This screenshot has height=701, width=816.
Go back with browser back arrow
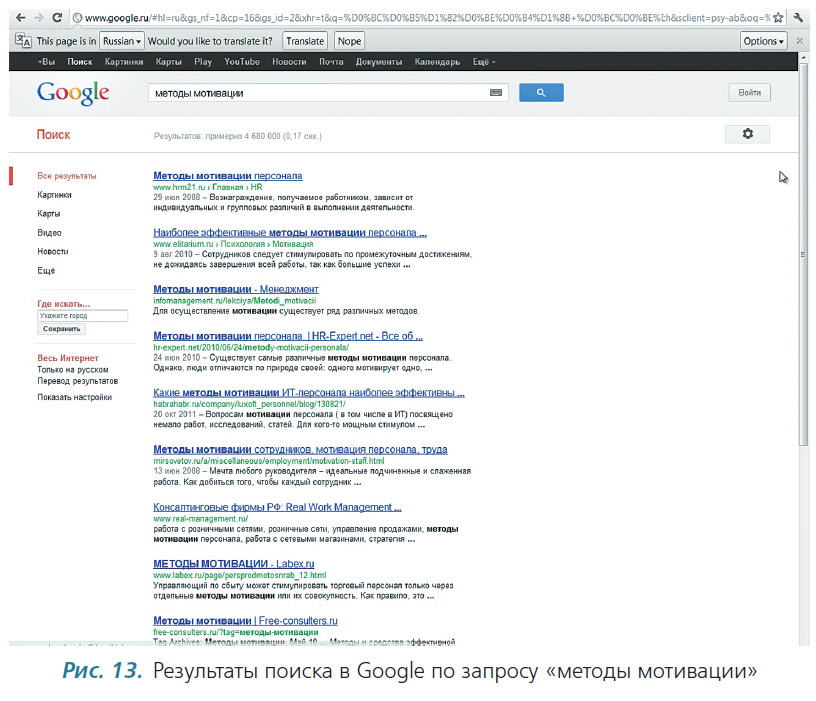(20, 18)
